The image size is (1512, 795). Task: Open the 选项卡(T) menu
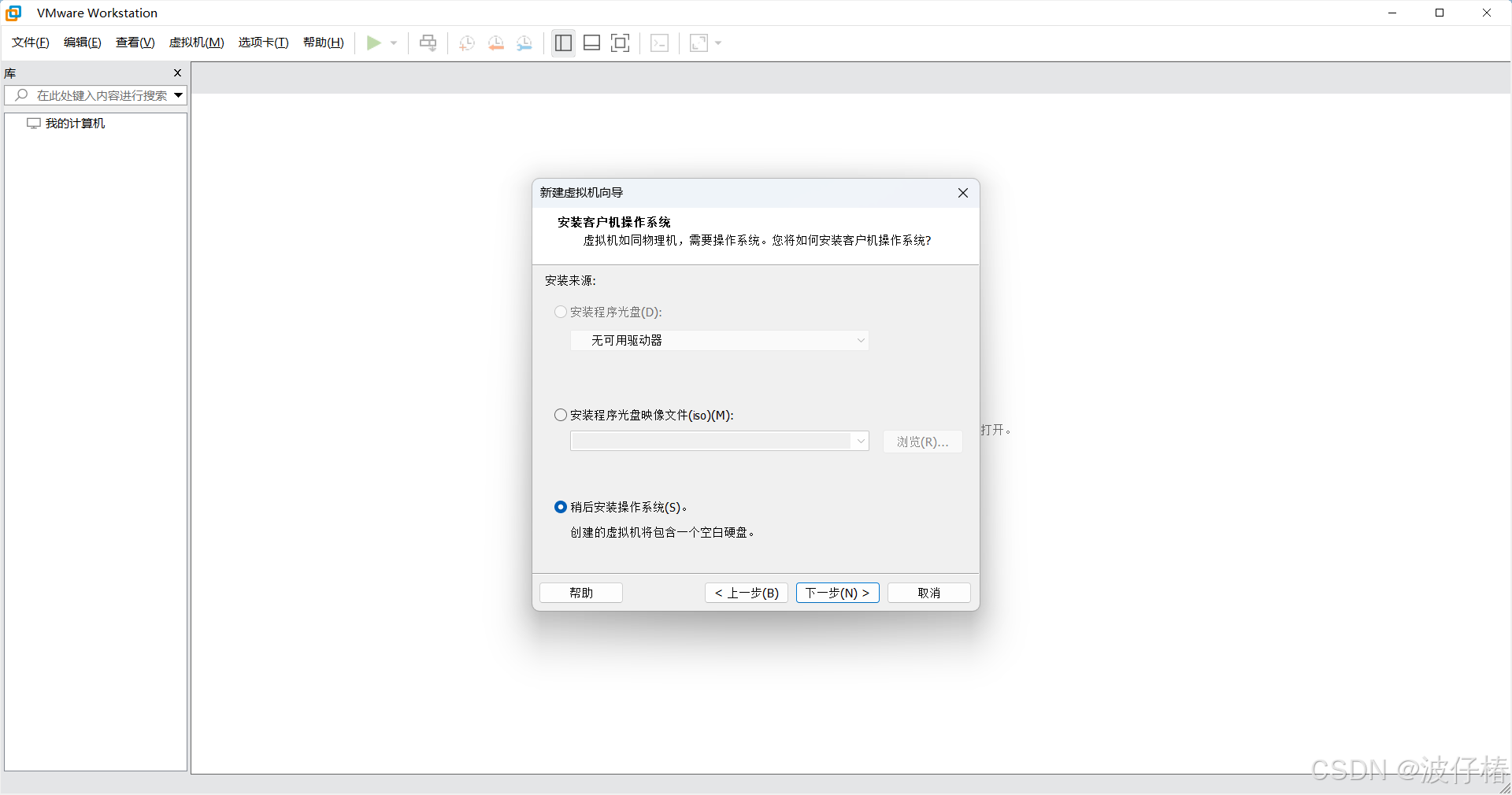pyautogui.click(x=263, y=43)
